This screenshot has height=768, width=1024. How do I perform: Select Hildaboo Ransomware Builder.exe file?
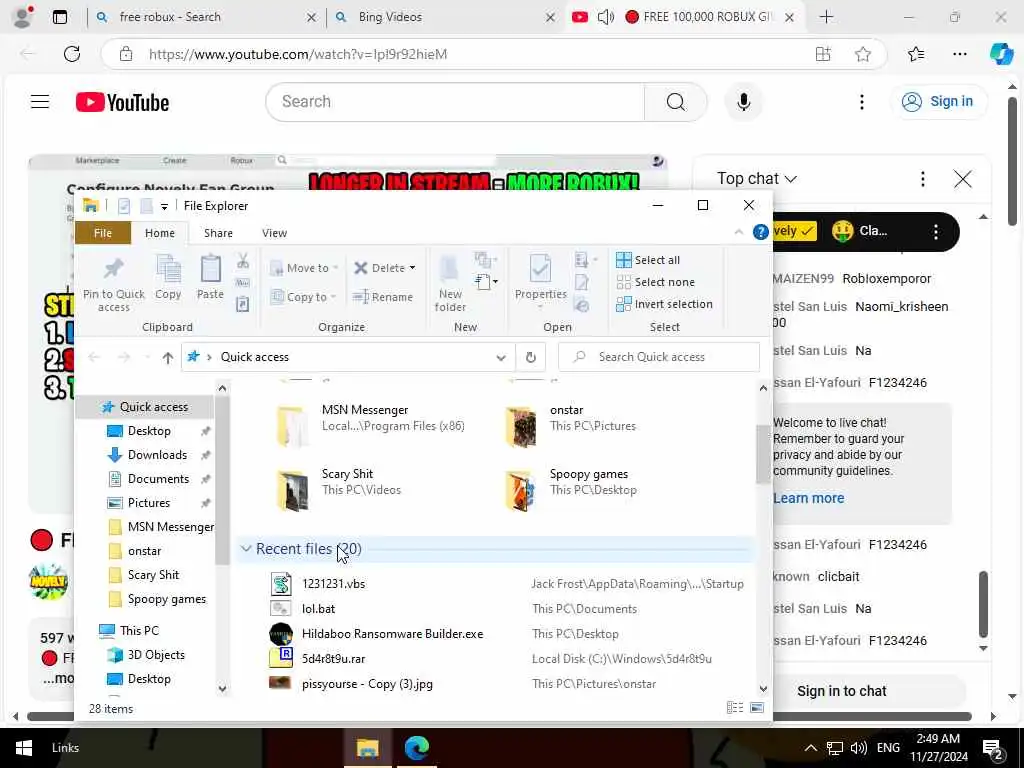pyautogui.click(x=392, y=633)
